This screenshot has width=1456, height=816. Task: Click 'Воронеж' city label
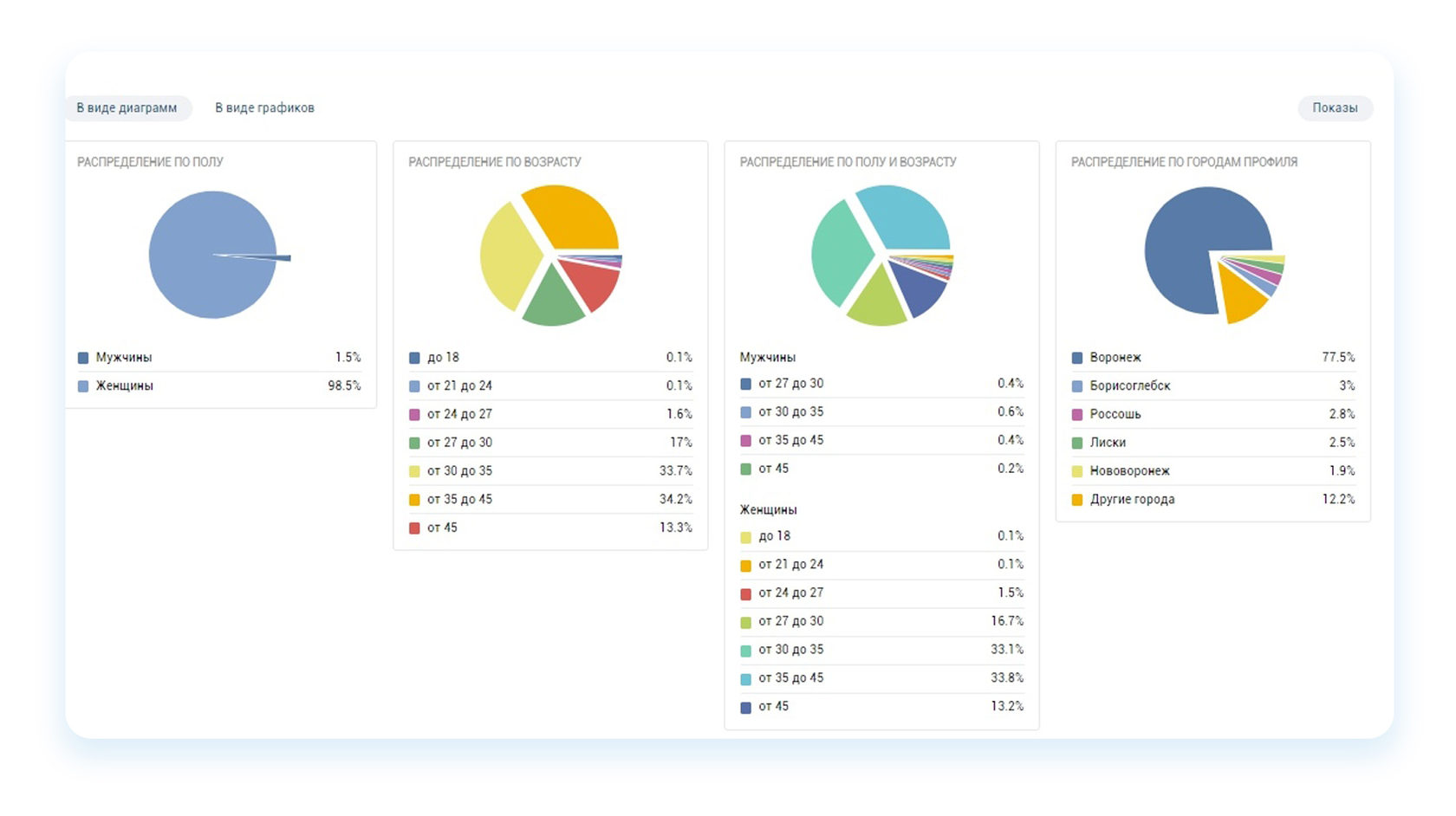click(x=1115, y=358)
